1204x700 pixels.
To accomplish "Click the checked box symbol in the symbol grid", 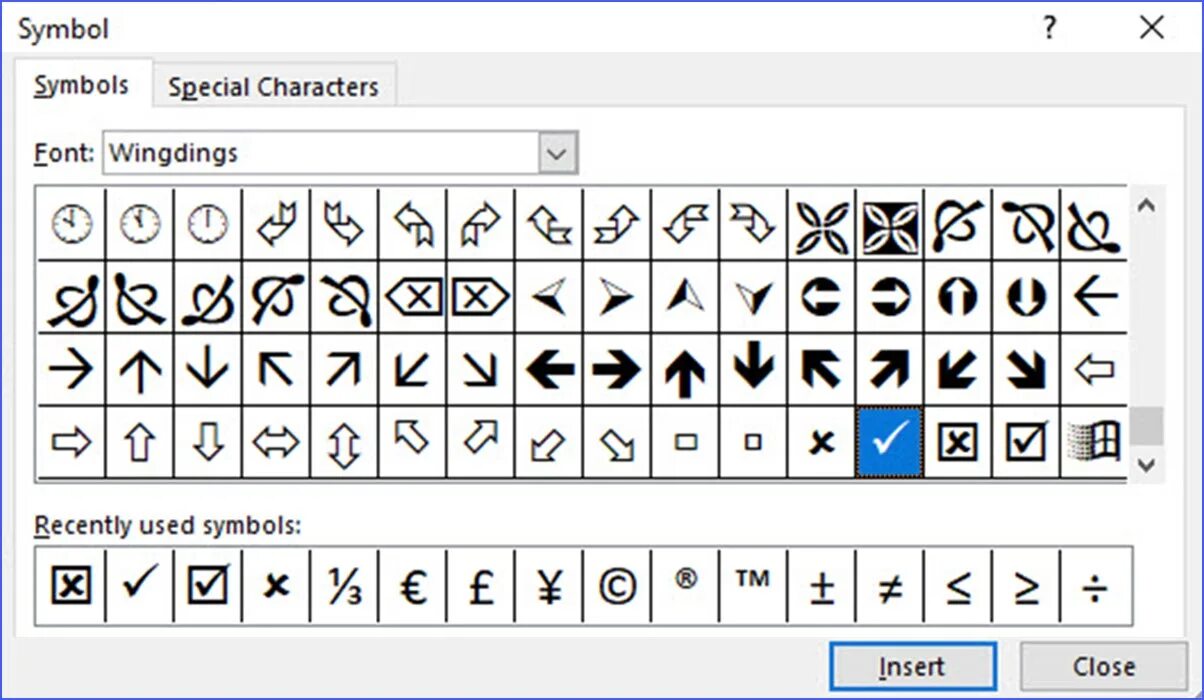I will 1026,441.
